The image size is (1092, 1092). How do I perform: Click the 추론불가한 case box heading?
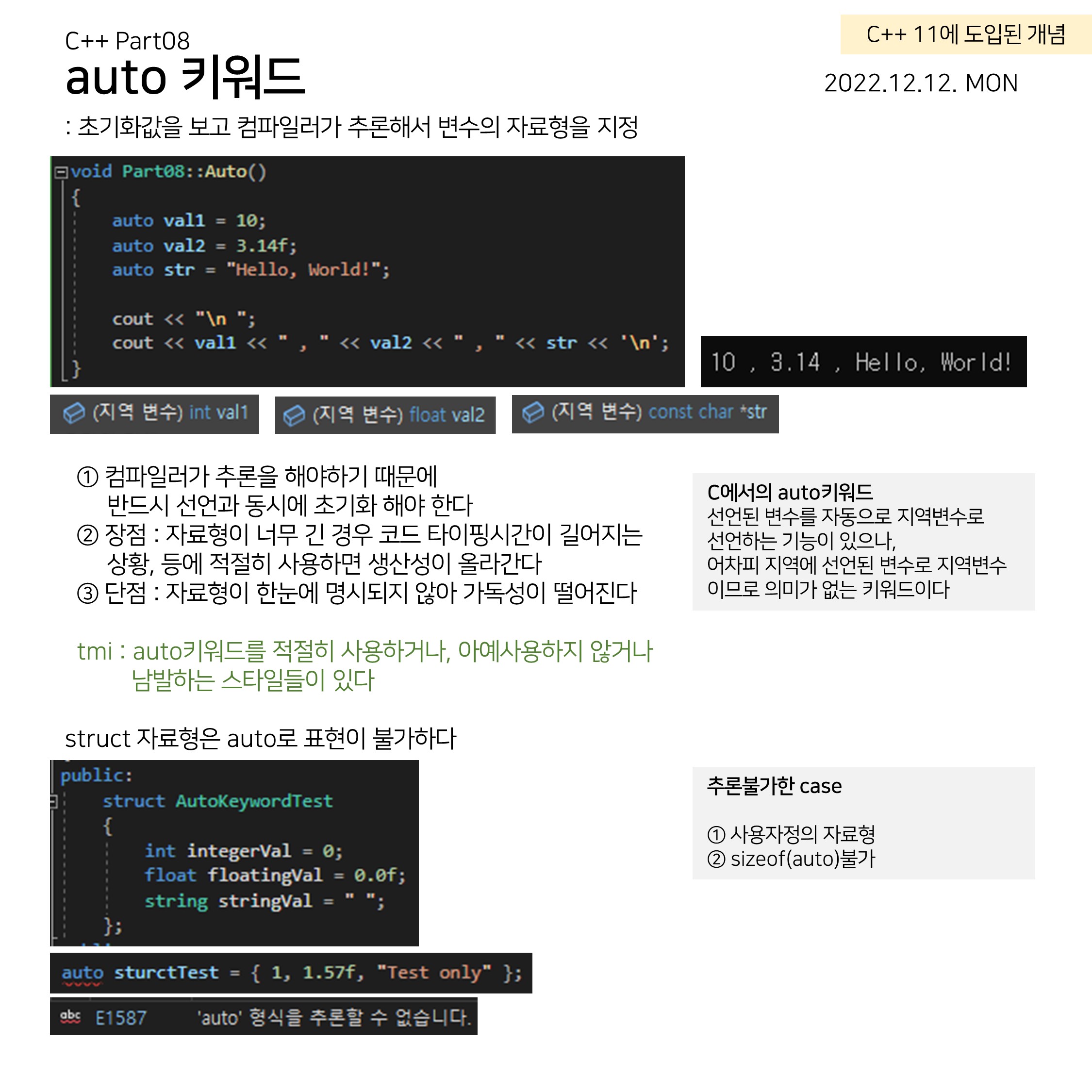coord(774,786)
